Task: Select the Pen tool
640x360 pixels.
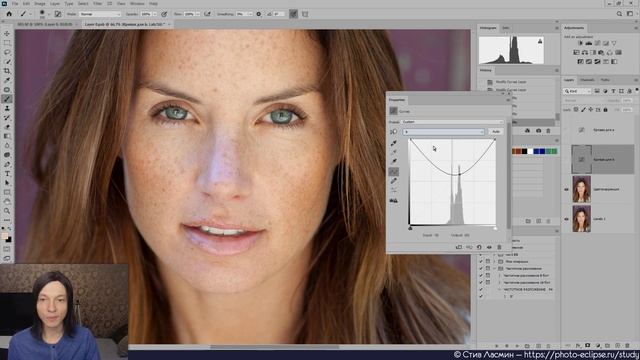Action: tap(7, 165)
